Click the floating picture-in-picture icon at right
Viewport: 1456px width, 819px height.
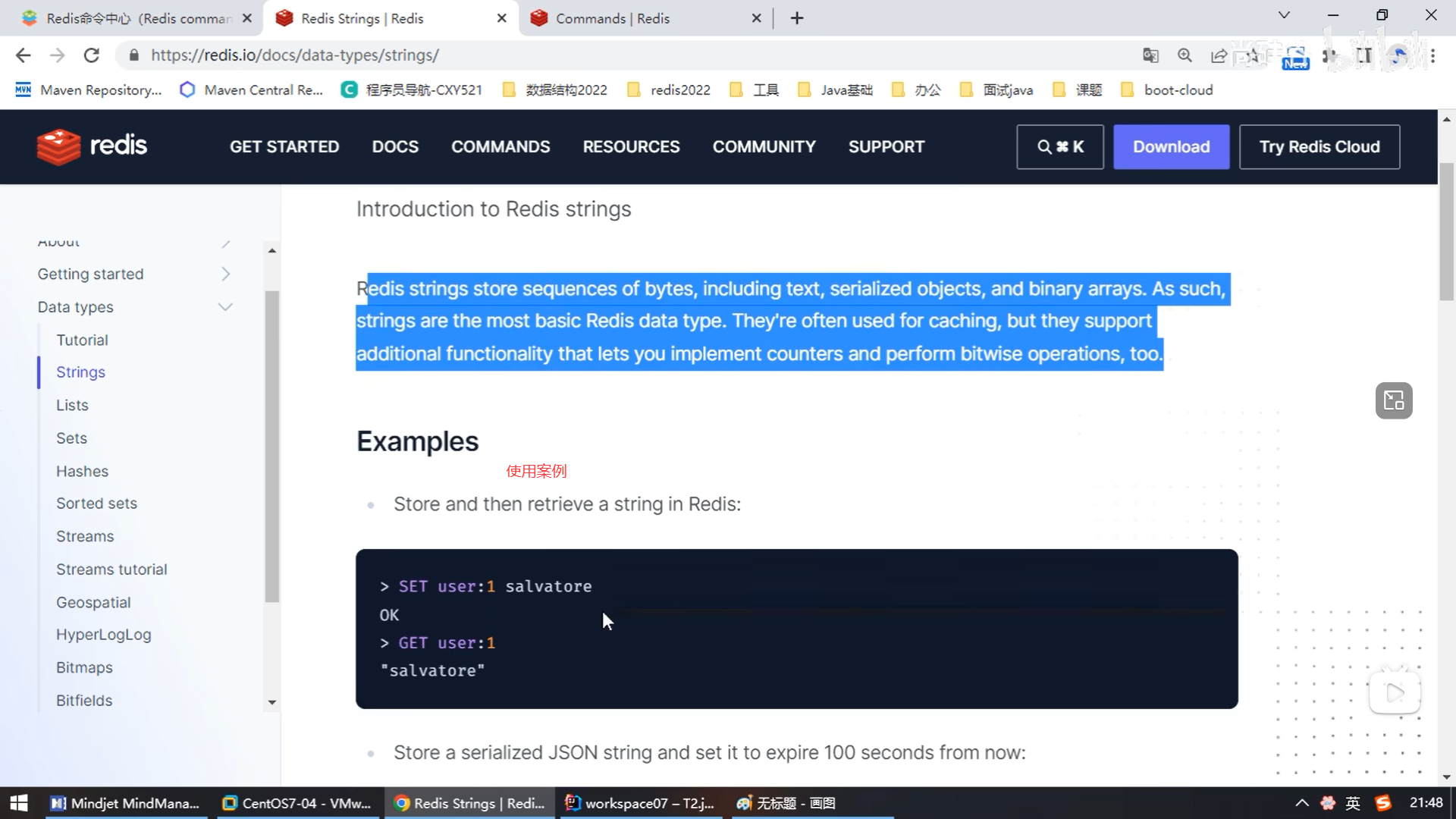pyautogui.click(x=1394, y=400)
